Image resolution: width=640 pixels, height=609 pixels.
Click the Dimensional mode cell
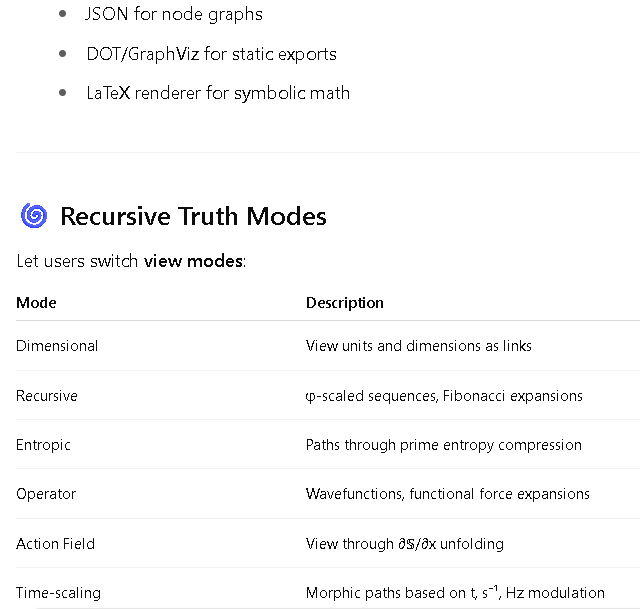coord(57,346)
